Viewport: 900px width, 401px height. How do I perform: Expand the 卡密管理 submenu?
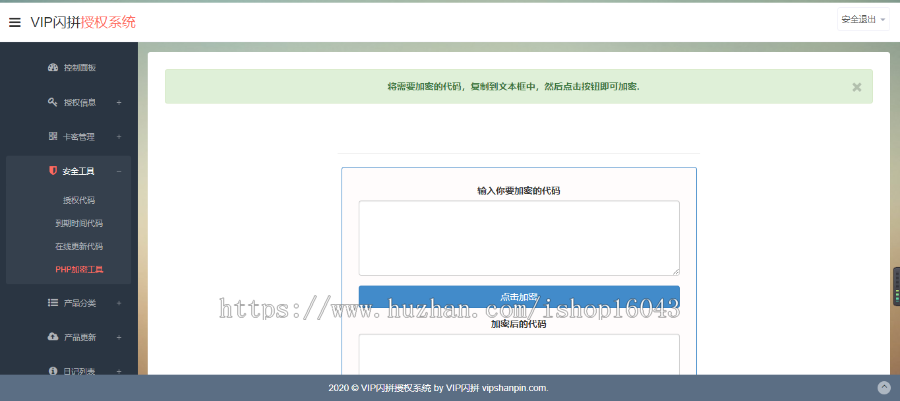pyautogui.click(x=119, y=136)
